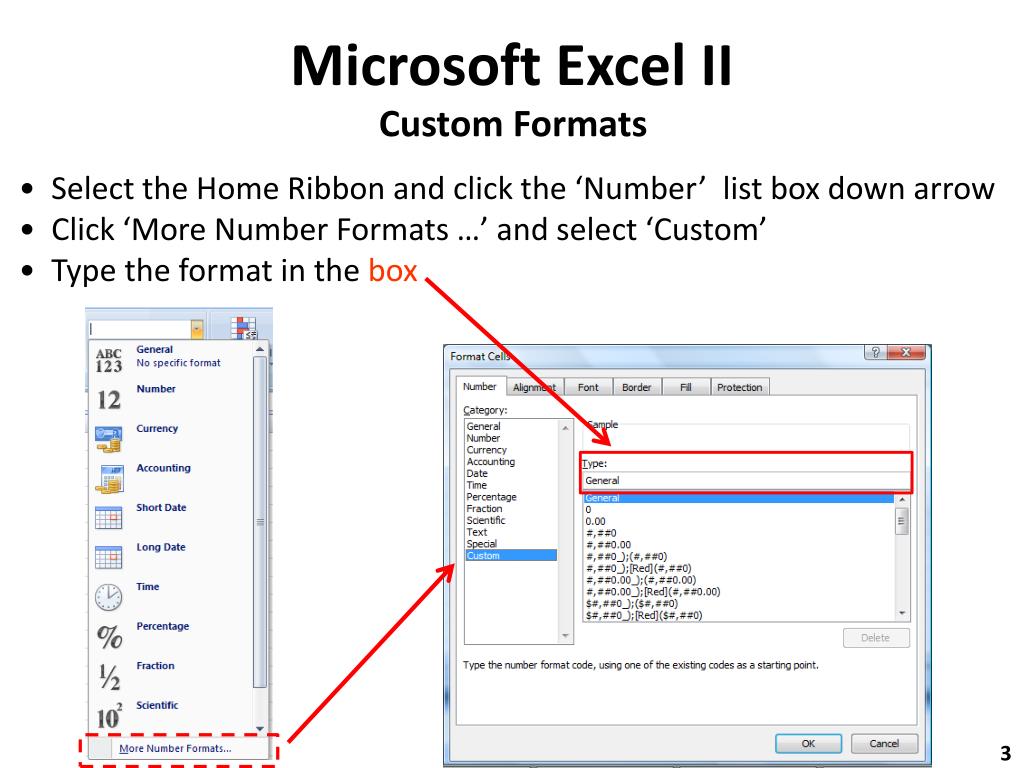Open the Font tab
This screenshot has height=768, width=1024.
tap(588, 387)
